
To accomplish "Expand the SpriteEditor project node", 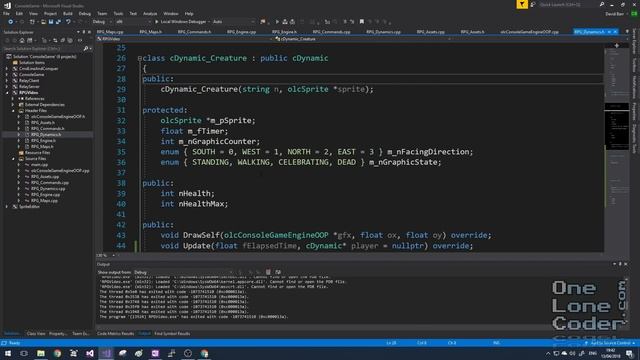I will tap(7, 207).
